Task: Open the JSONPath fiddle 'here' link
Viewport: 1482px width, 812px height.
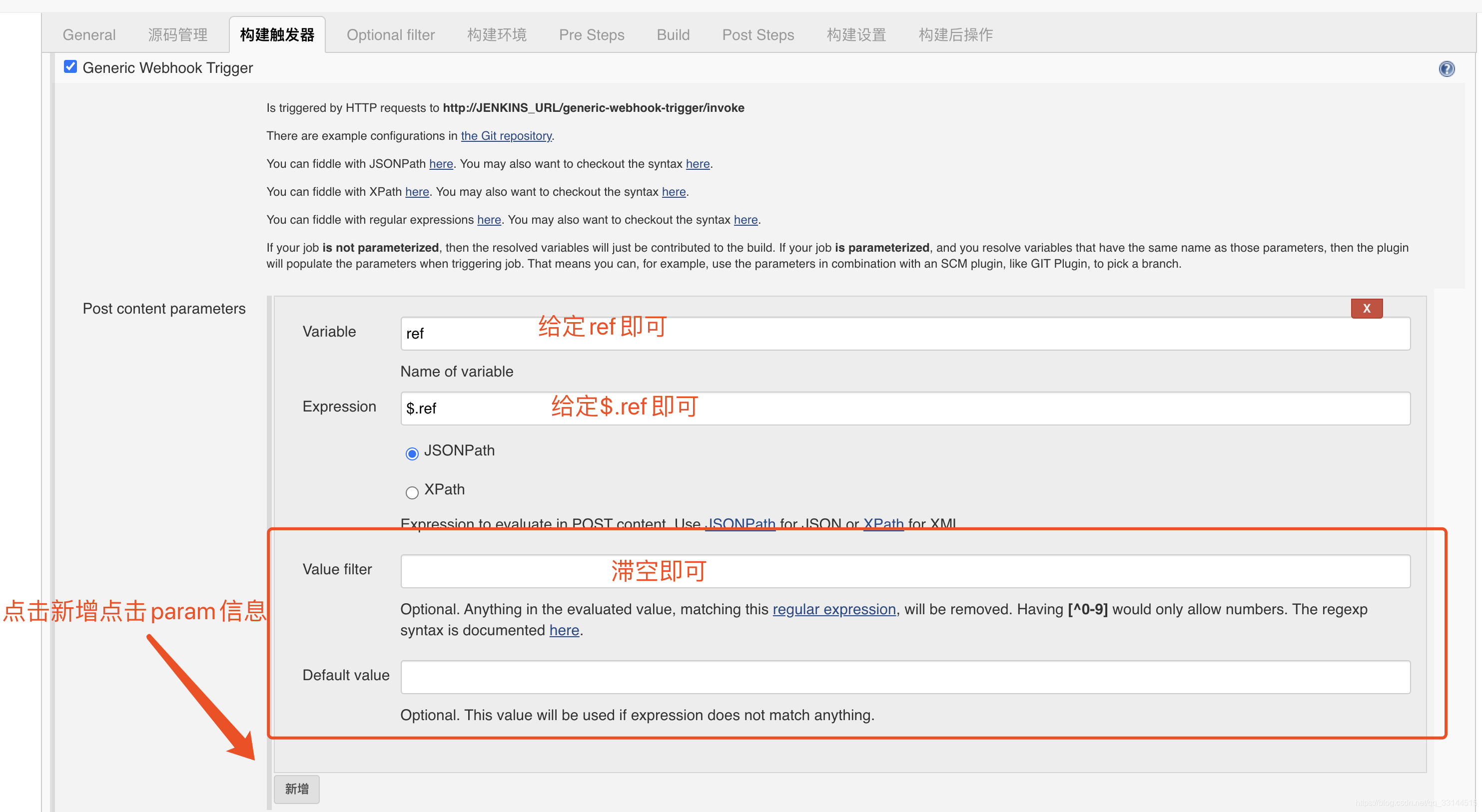Action: [440, 164]
